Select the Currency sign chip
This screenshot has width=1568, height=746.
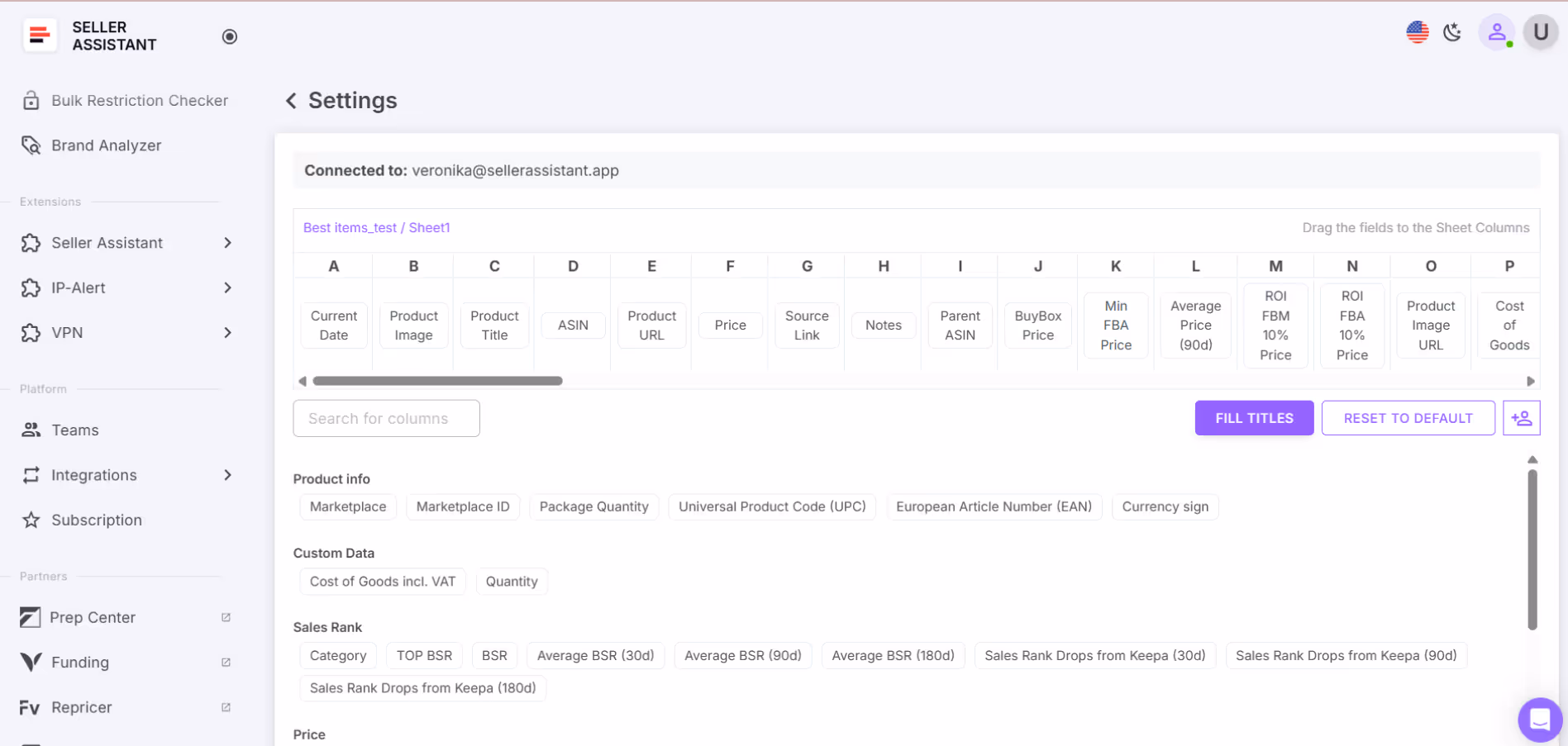(x=1165, y=506)
